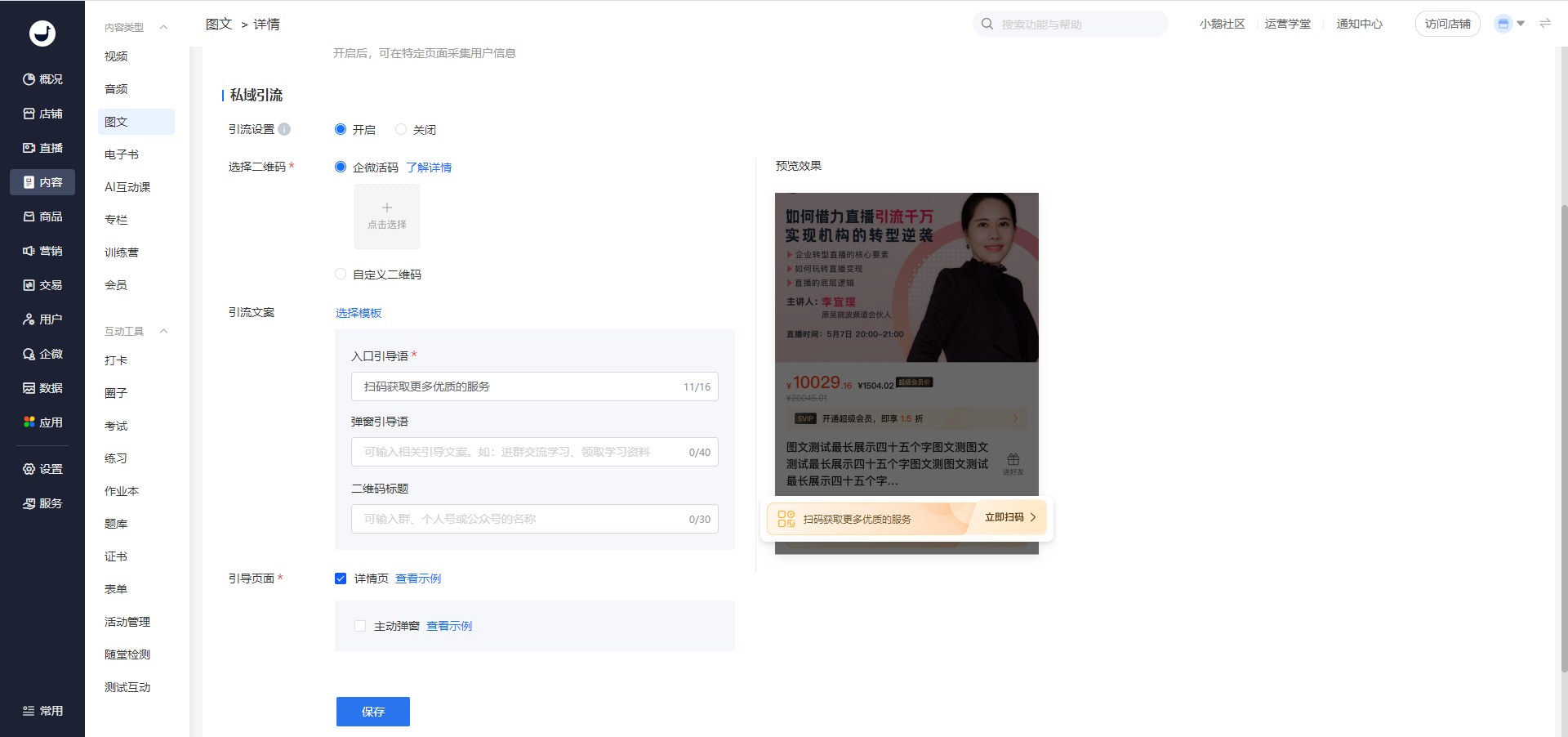Viewport: 1568px width, 737px height.
Task: Collapse the 内容类型 section
Action: (163, 26)
